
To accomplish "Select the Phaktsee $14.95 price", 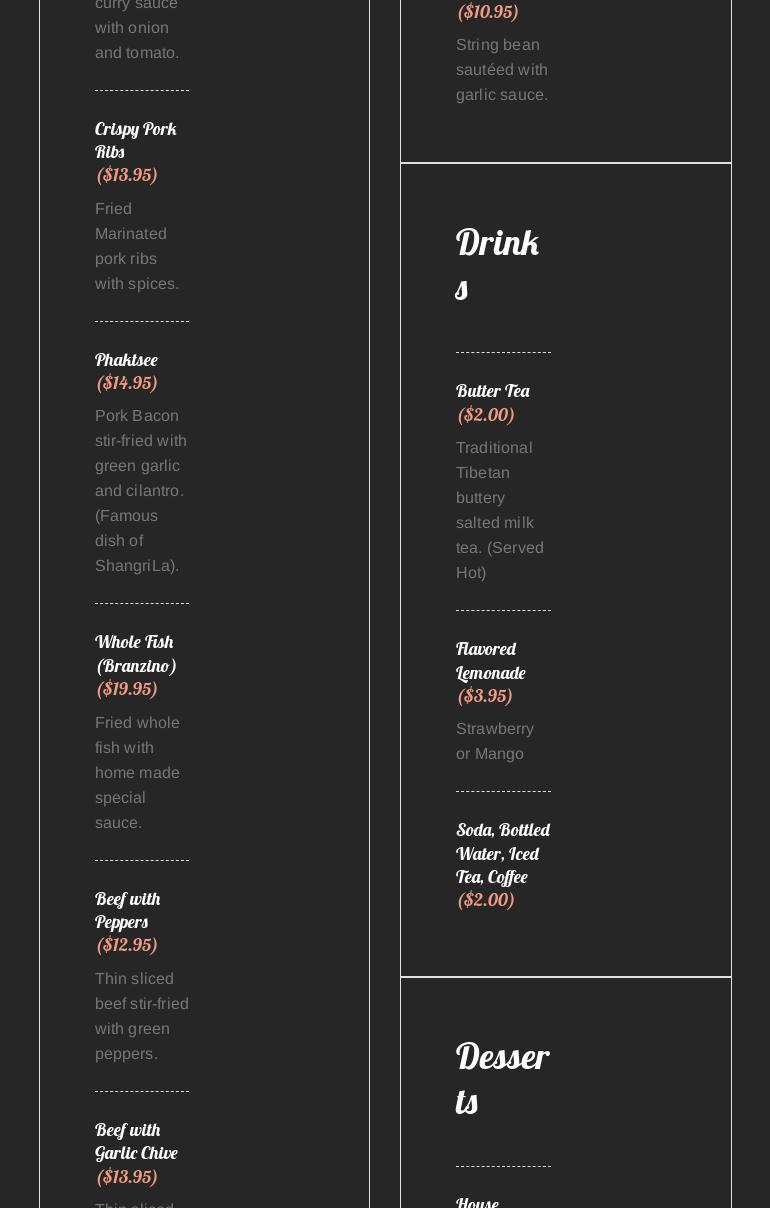I will [127, 383].
